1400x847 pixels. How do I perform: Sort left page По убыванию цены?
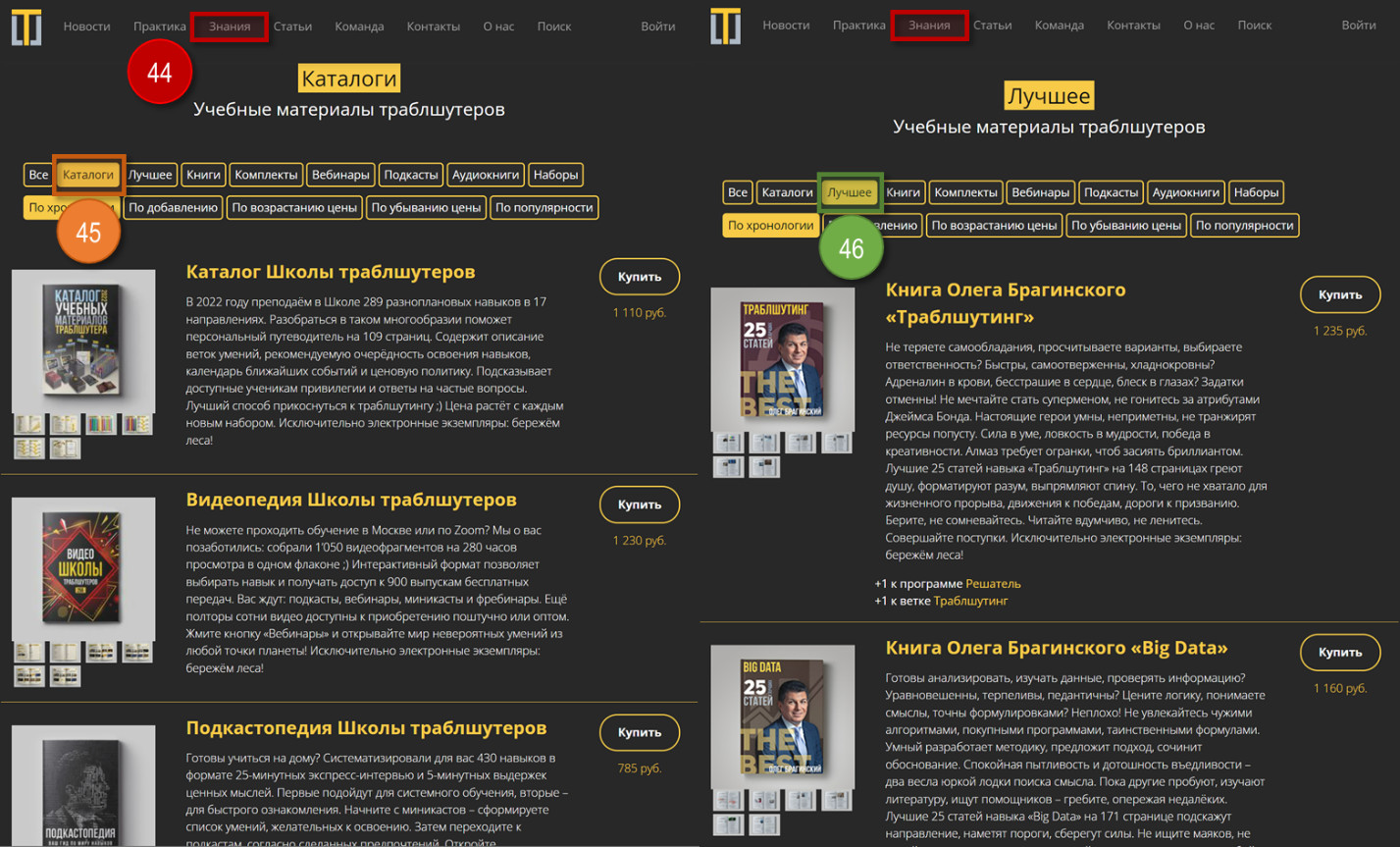pyautogui.click(x=426, y=207)
